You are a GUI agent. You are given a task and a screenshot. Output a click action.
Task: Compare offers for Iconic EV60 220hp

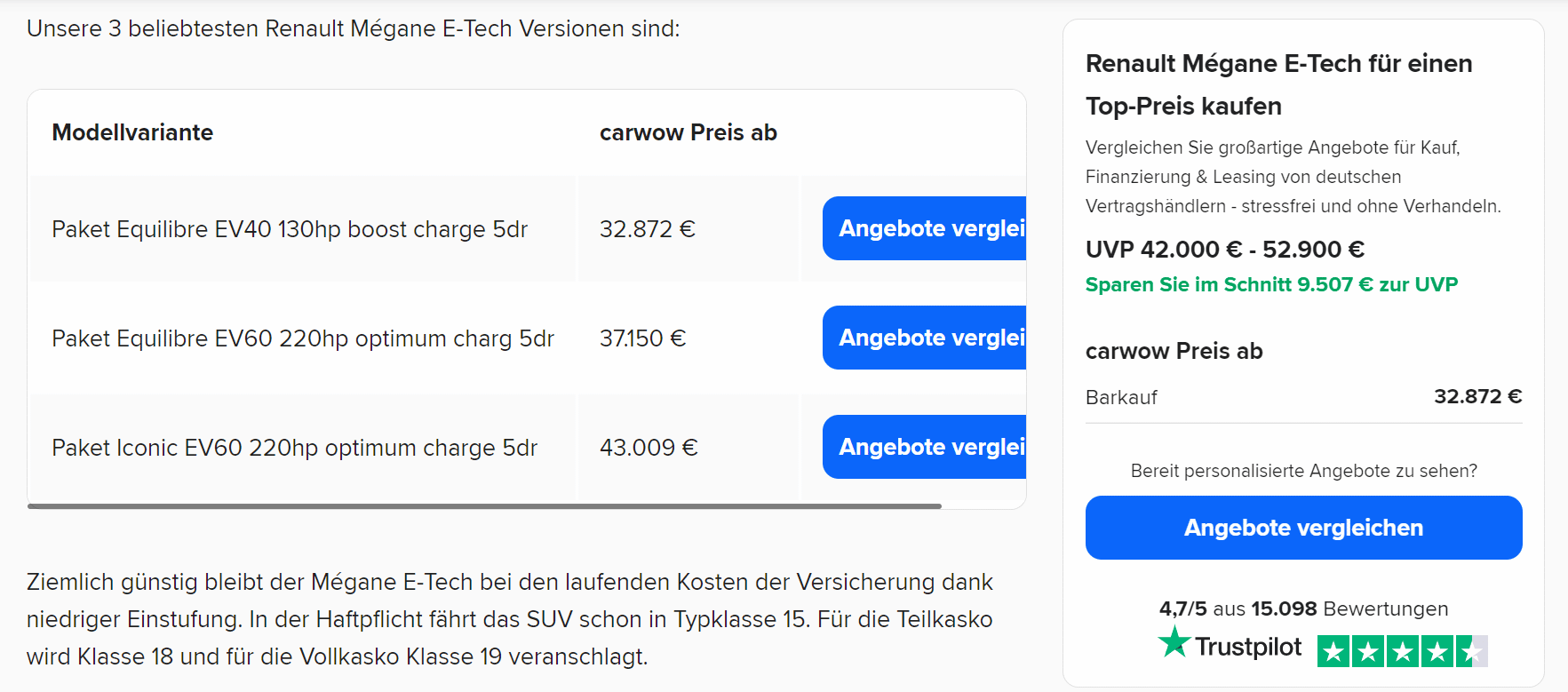click(924, 447)
